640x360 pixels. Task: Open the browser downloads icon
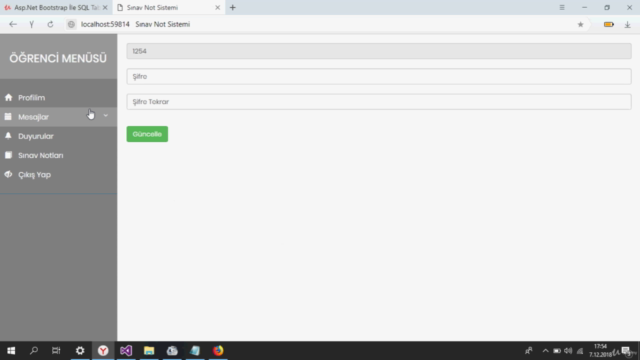[627, 24]
